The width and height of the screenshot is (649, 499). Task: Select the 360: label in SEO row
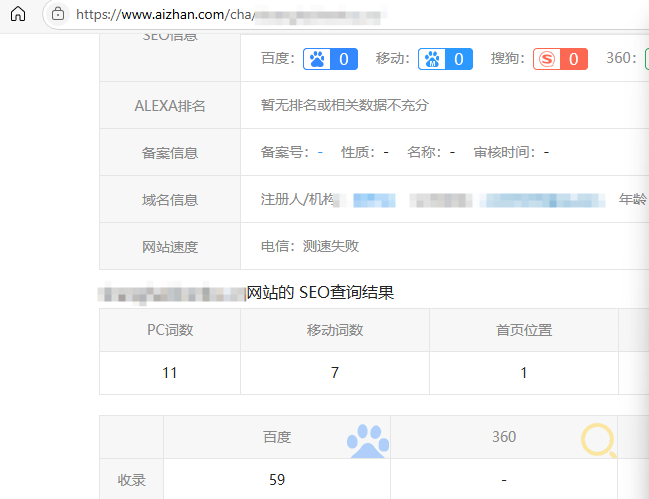pyautogui.click(x=621, y=58)
